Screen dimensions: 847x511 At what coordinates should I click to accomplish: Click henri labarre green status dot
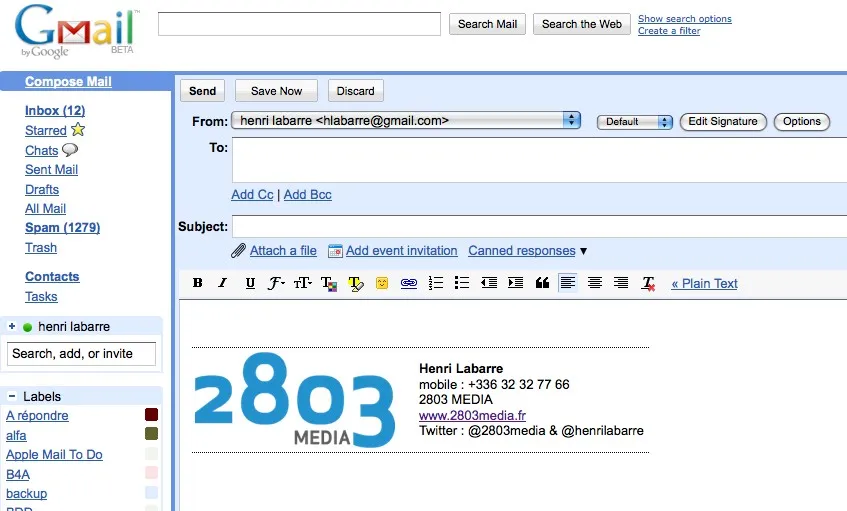tap(28, 327)
